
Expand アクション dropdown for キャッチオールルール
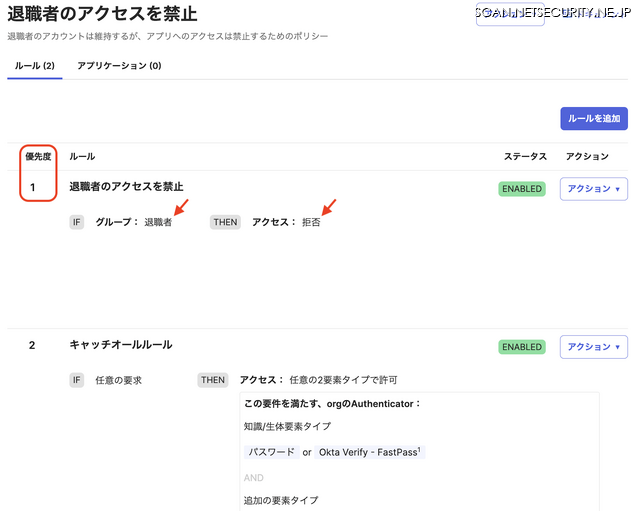click(593, 347)
